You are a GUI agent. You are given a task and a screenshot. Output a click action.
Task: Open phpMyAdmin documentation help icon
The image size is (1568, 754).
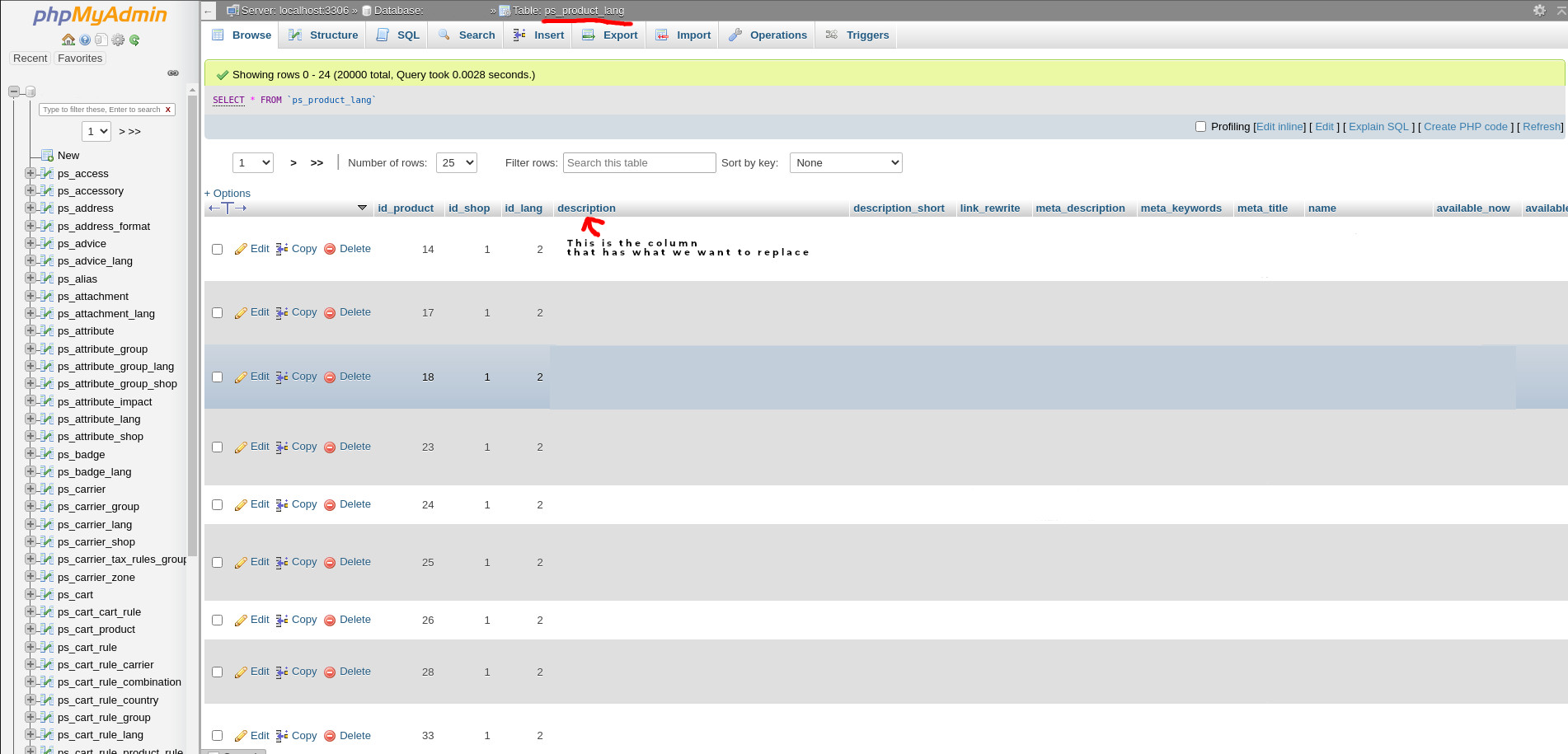pyautogui.click(x=85, y=40)
